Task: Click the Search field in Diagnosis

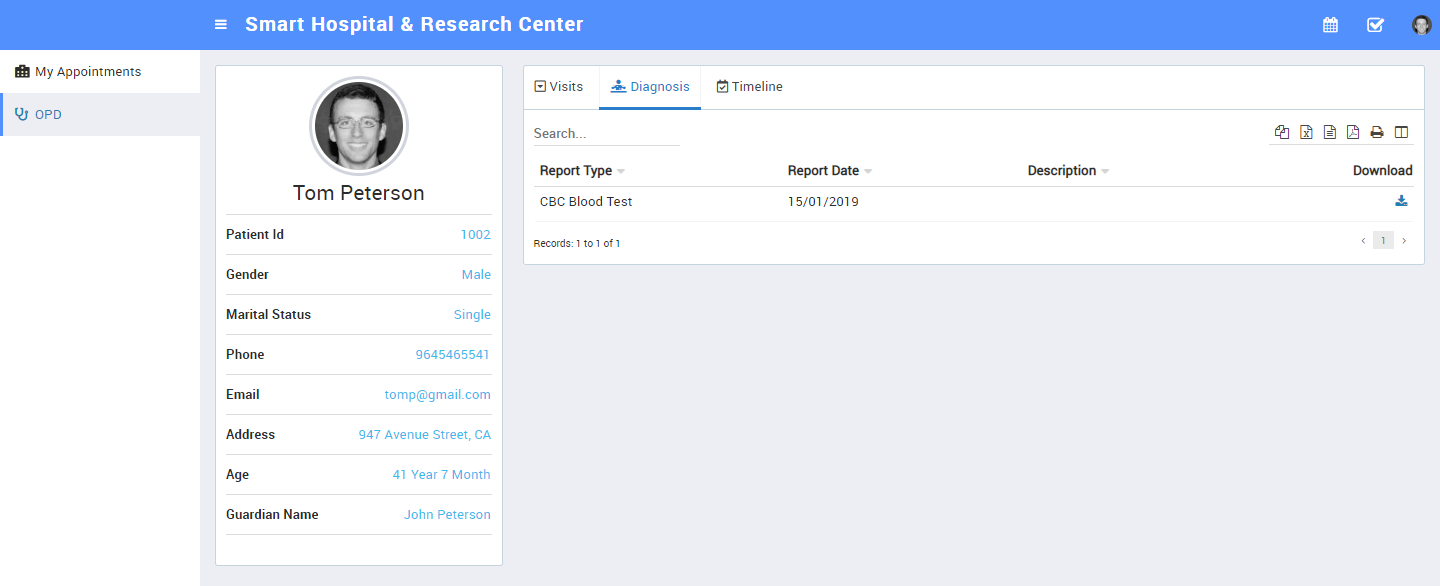Action: [x=606, y=133]
